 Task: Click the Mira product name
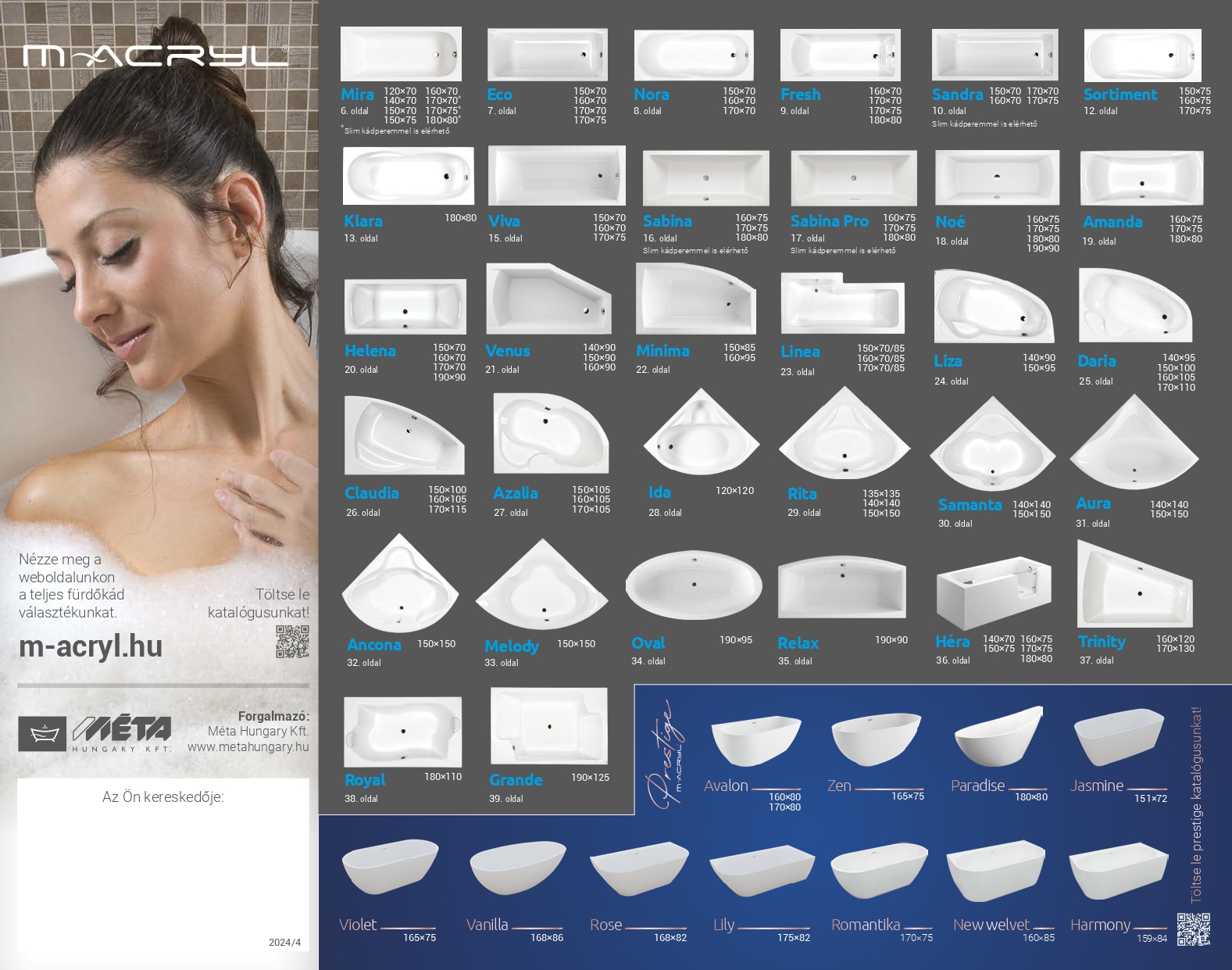click(x=358, y=95)
